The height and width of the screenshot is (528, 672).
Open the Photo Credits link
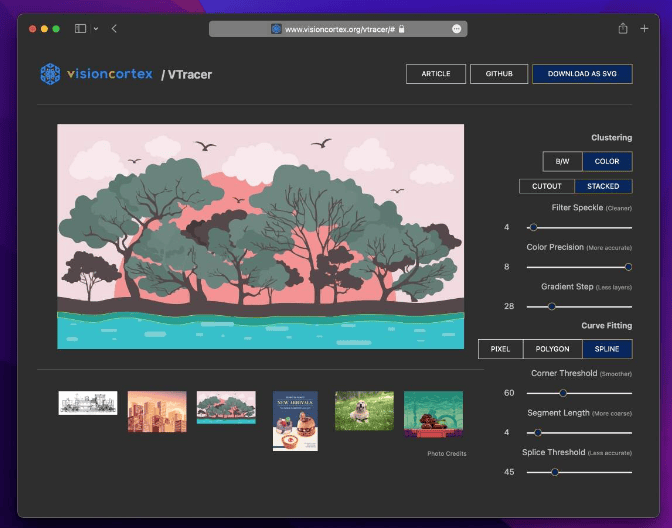click(x=446, y=454)
